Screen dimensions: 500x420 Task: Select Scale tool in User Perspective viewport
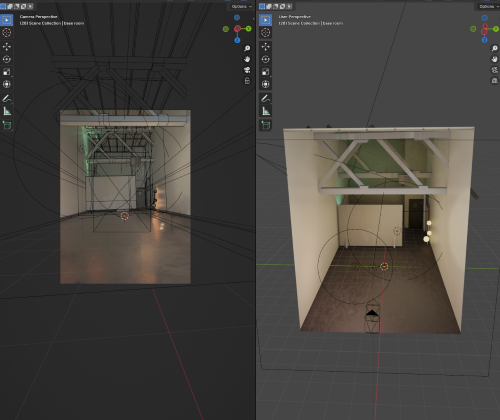click(x=265, y=72)
